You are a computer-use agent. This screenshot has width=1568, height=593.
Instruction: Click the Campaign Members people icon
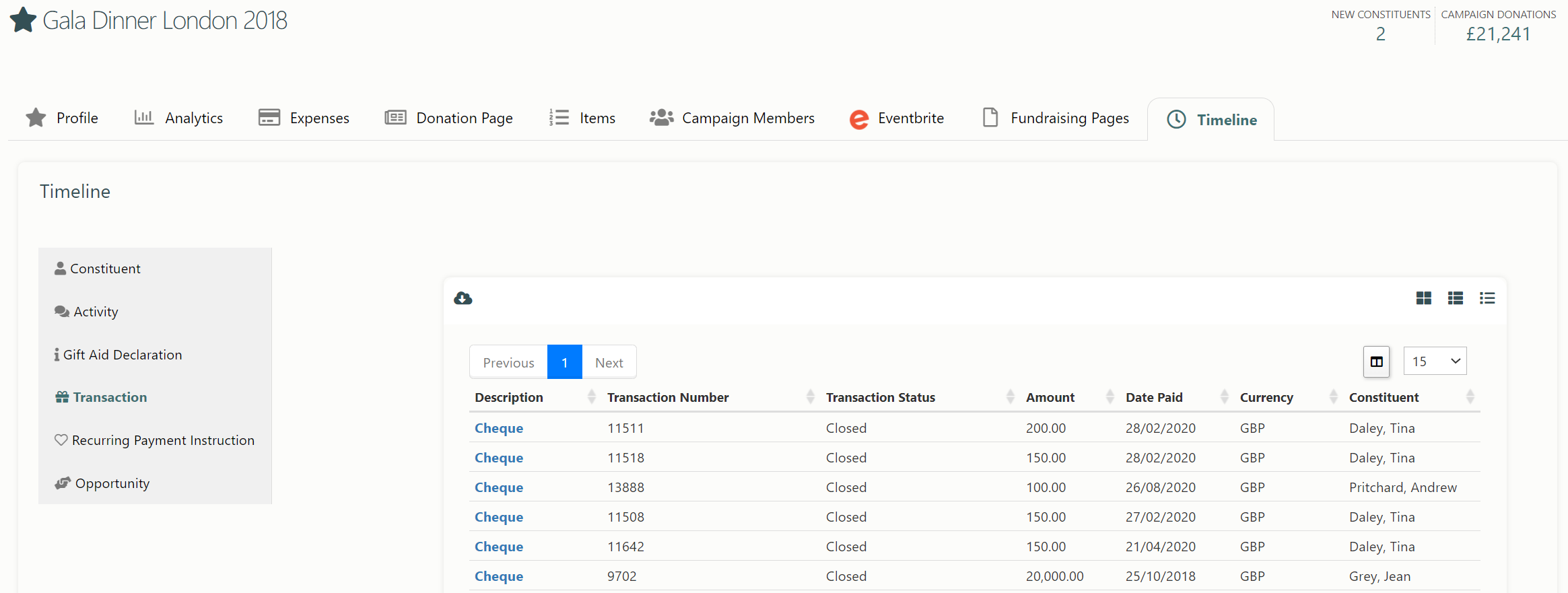pyautogui.click(x=662, y=118)
